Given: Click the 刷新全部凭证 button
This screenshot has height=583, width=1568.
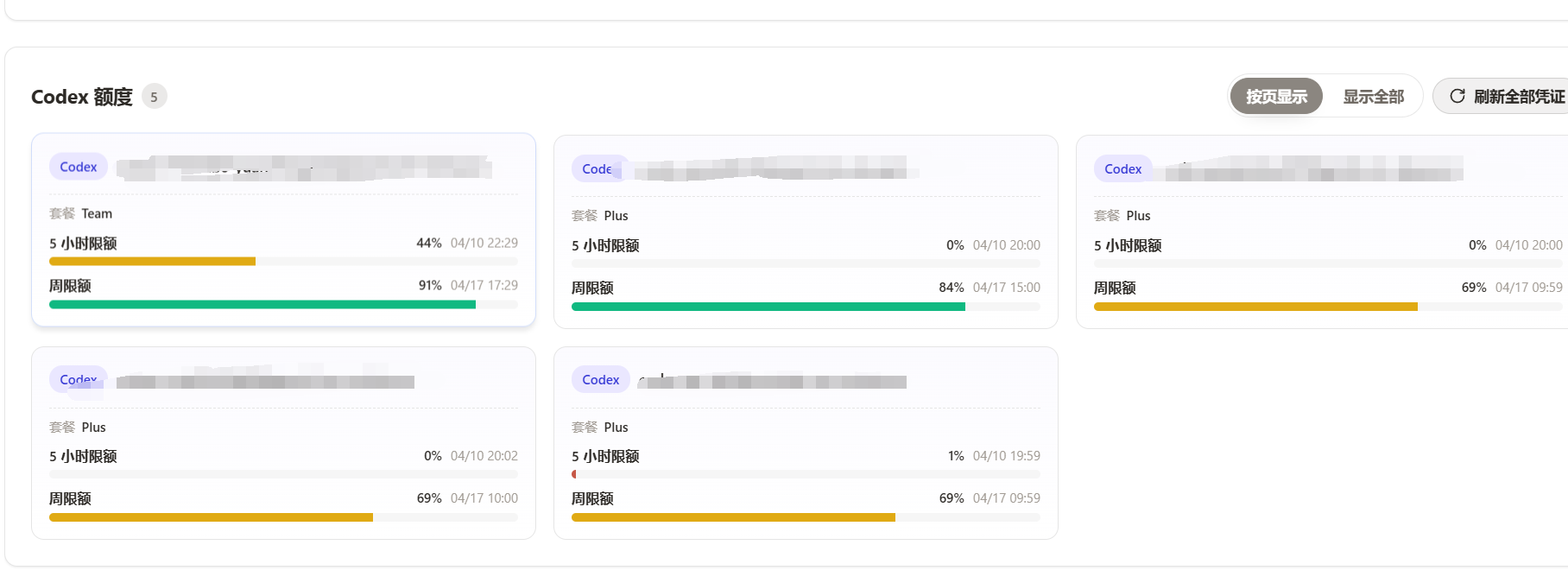Looking at the screenshot, I should pyautogui.click(x=1502, y=96).
